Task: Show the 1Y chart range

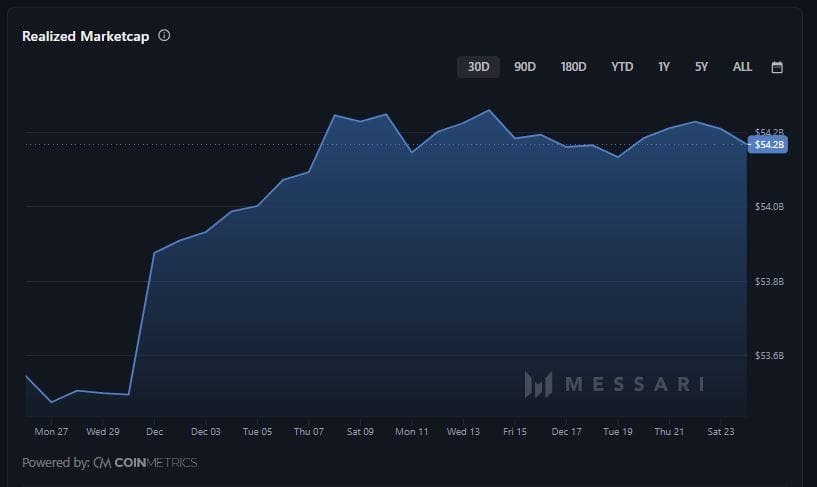Action: coord(664,67)
